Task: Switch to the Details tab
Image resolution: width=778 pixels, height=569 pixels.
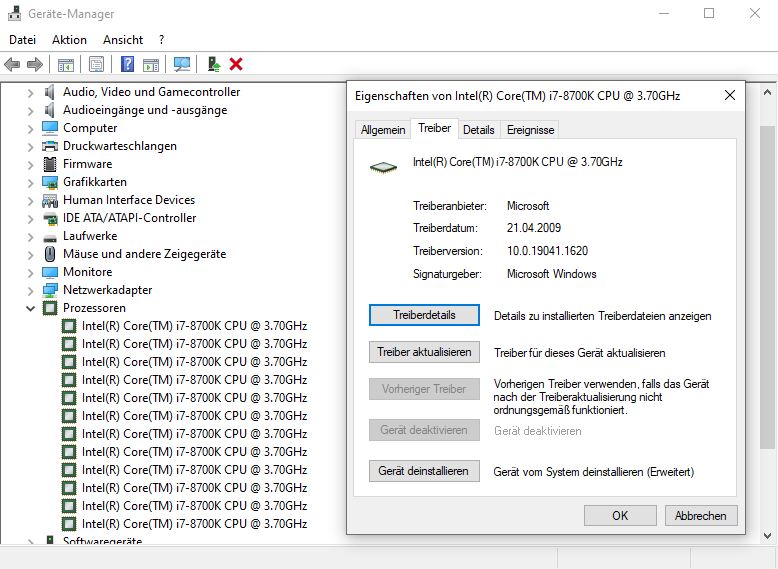Action: [479, 130]
